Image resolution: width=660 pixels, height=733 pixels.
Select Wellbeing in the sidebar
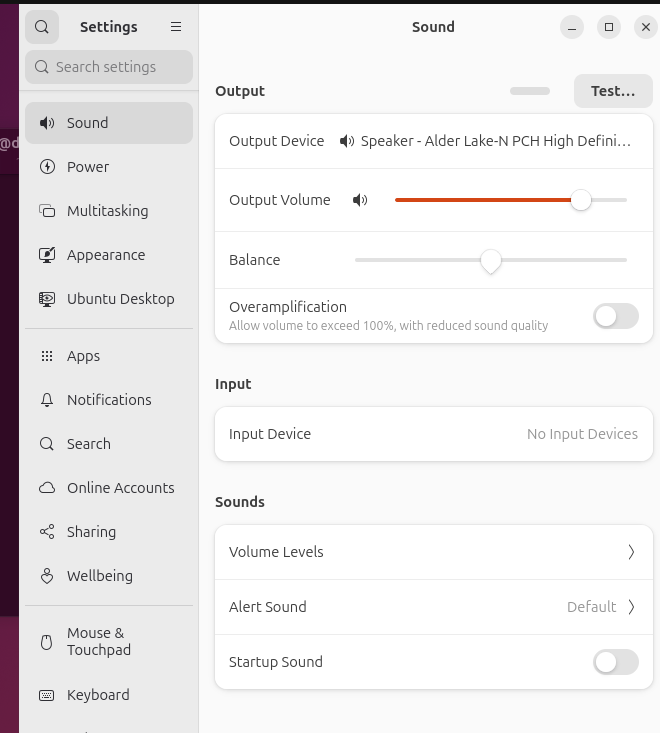click(x=99, y=576)
